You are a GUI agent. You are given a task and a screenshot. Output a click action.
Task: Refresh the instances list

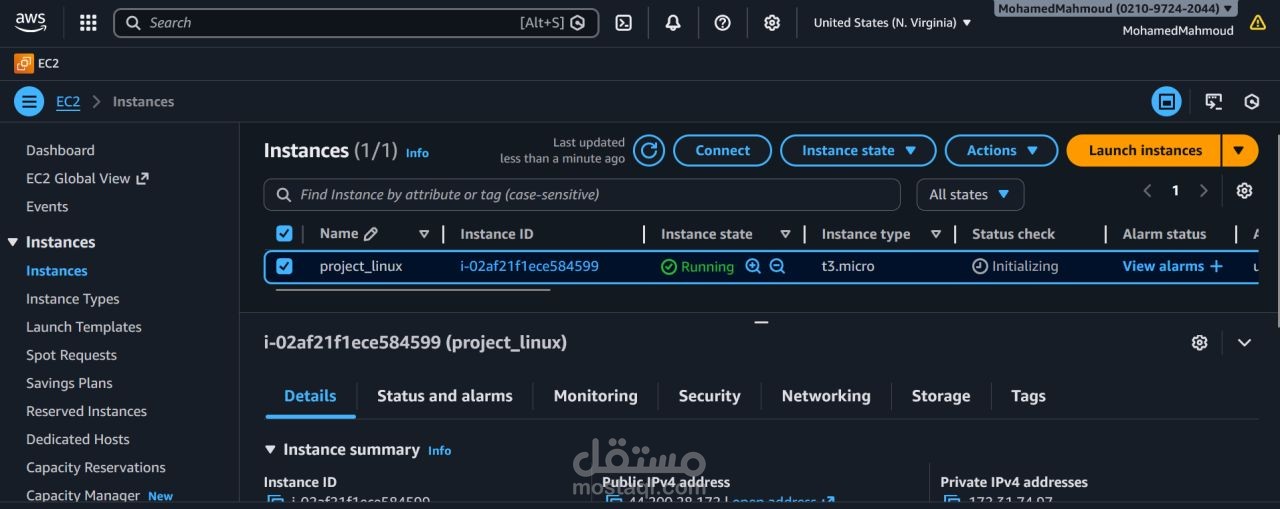(x=649, y=150)
